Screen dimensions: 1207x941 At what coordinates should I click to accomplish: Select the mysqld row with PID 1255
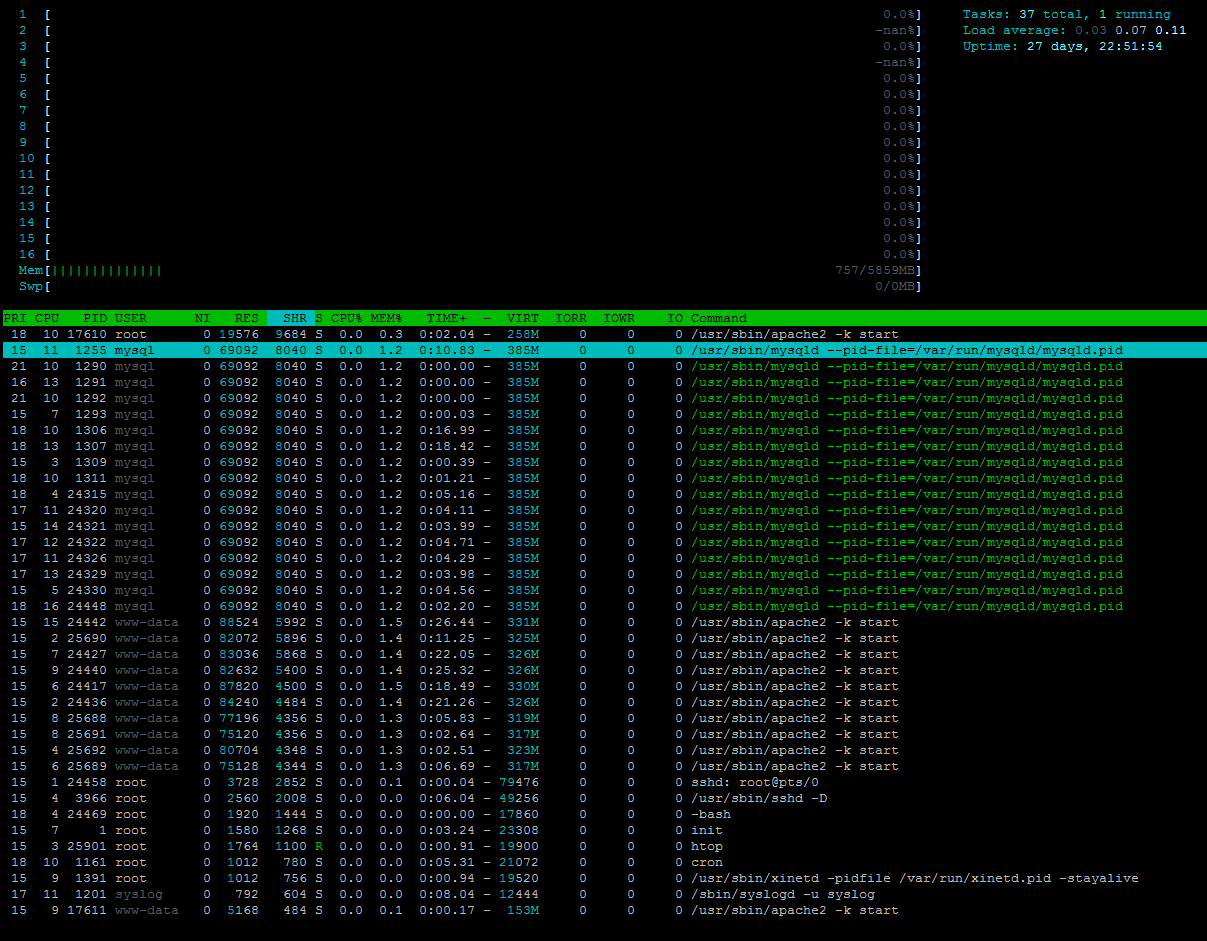tap(603, 350)
